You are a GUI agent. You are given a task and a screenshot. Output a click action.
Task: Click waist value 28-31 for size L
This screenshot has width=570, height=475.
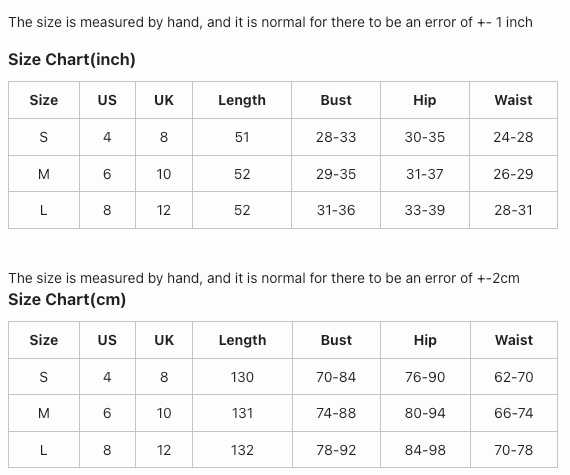pos(513,210)
